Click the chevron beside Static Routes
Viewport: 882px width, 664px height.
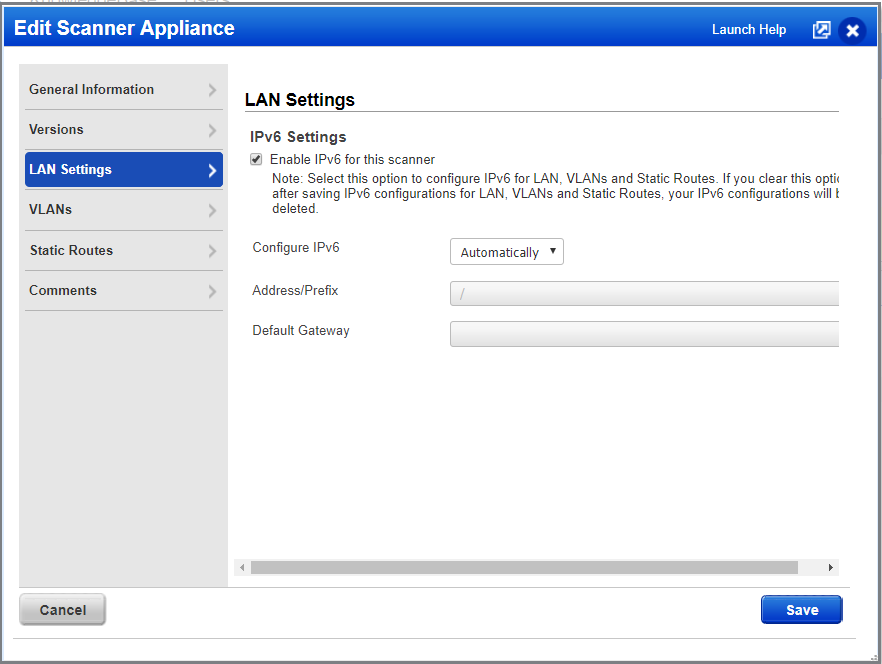(213, 250)
